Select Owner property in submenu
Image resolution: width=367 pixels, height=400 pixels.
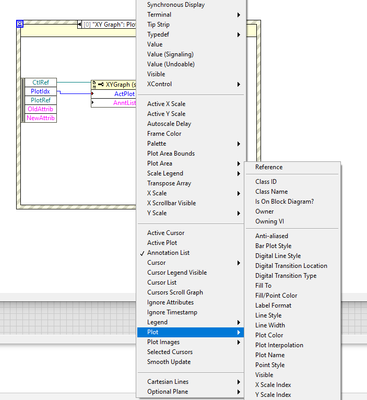tap(293, 212)
